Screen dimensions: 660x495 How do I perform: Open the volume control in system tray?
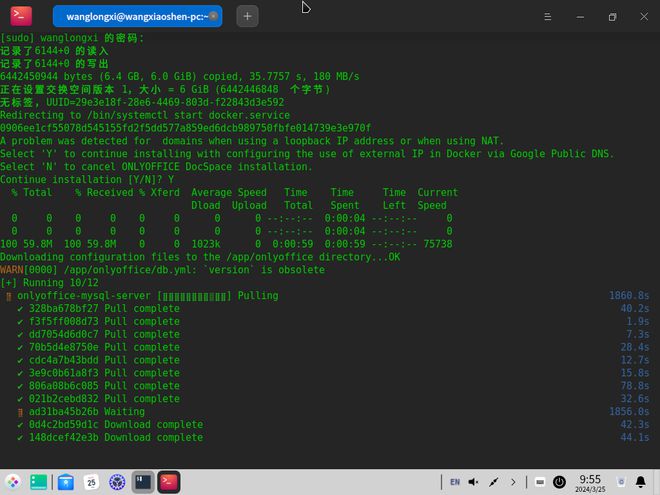474,482
